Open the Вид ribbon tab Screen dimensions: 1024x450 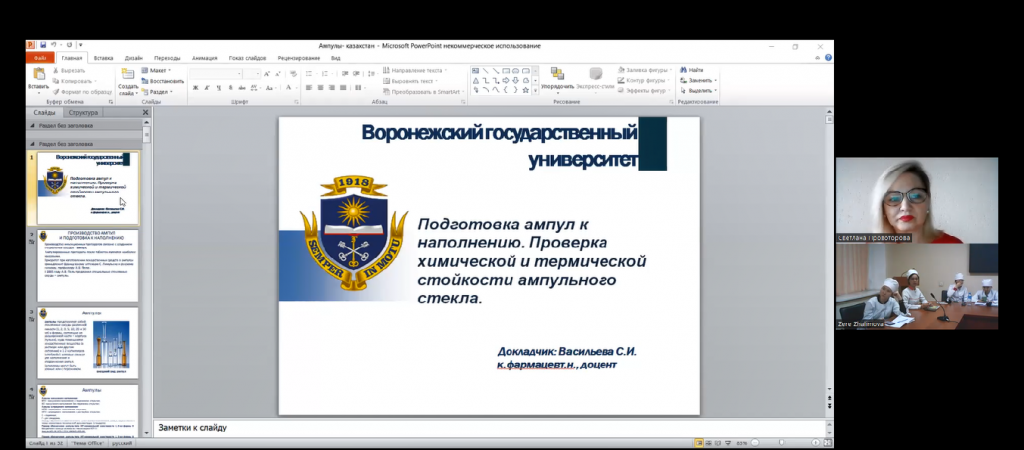pos(336,58)
